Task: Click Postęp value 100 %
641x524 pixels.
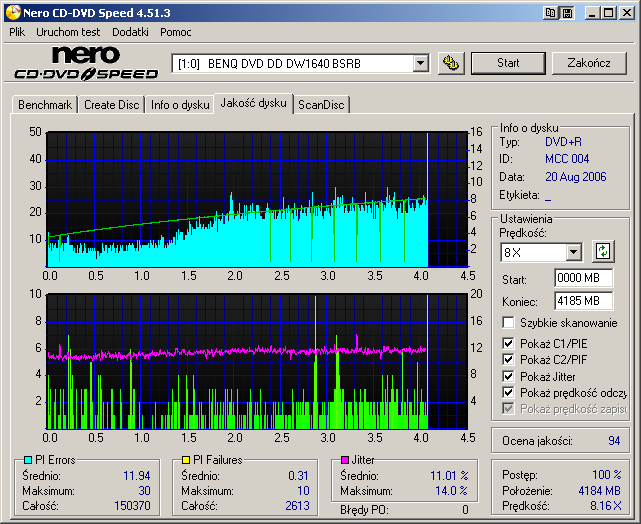Action: click(x=607, y=475)
